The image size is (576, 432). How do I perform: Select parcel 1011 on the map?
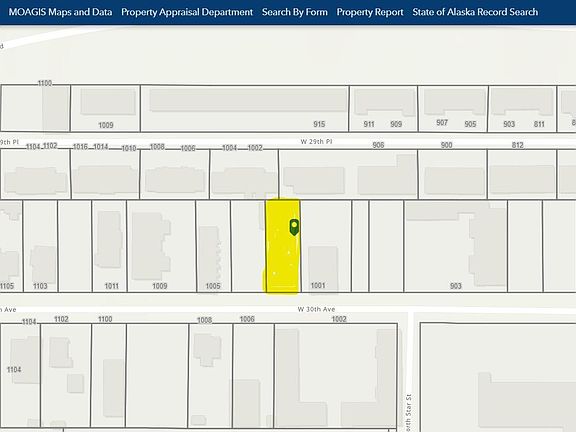pos(109,246)
